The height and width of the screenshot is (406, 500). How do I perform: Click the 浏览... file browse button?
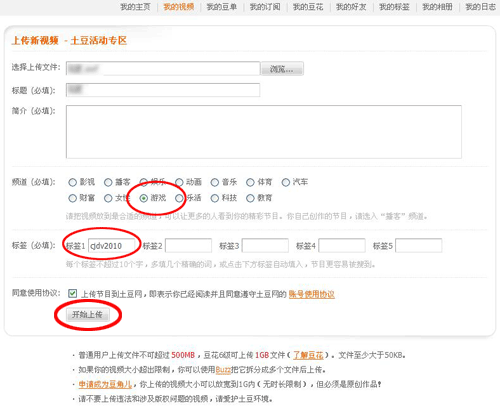point(282,69)
